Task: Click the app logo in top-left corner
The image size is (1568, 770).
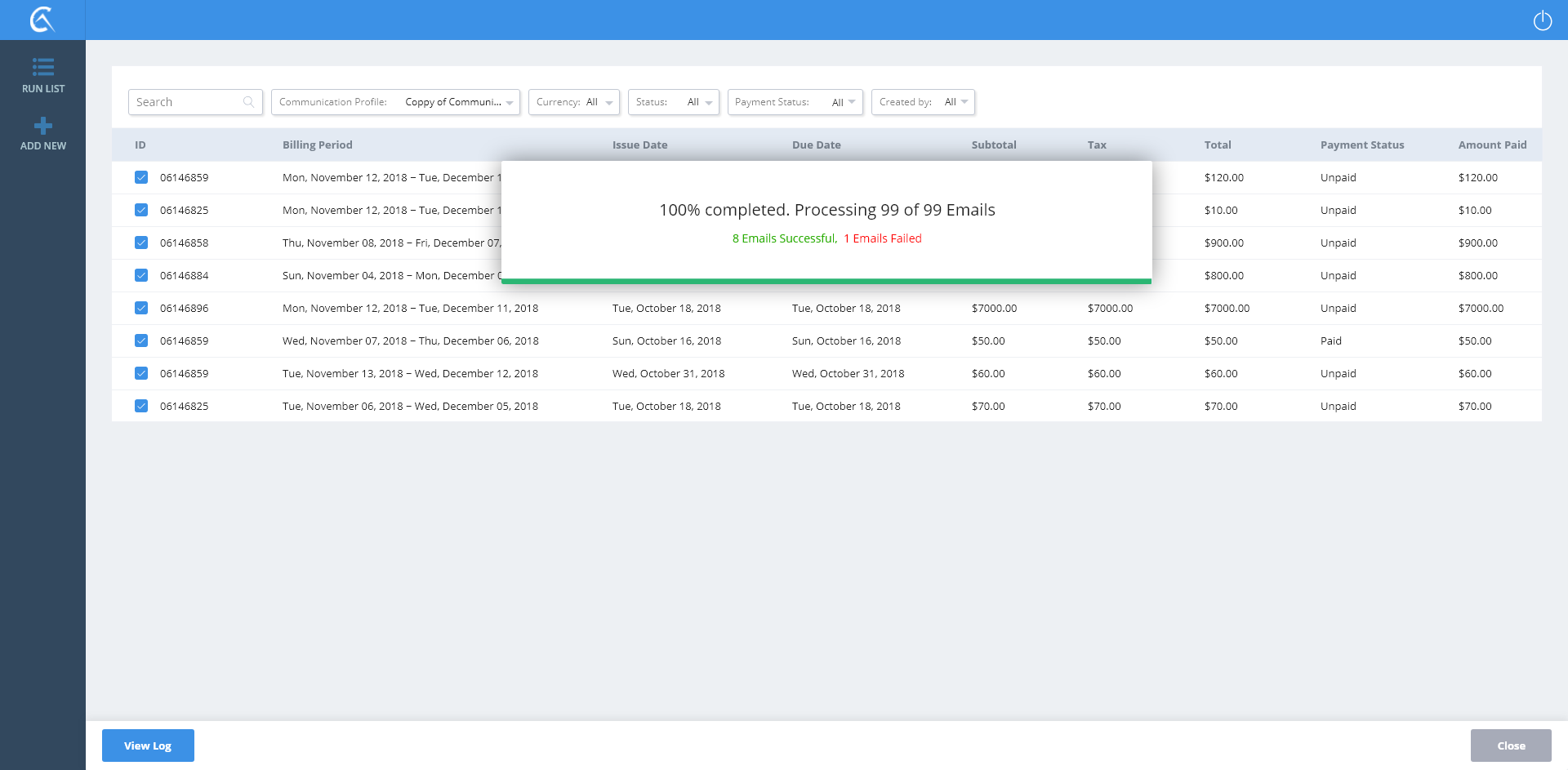Action: [x=42, y=20]
